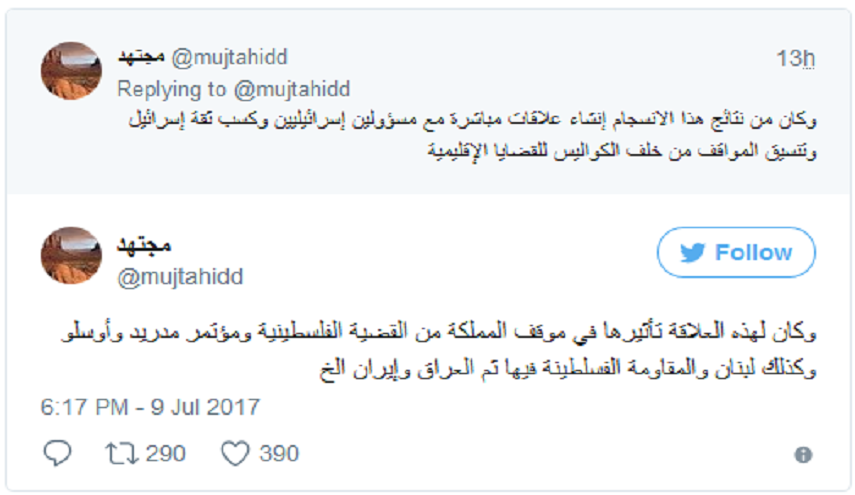Open the parent tweet's profile avatar

click(71, 71)
